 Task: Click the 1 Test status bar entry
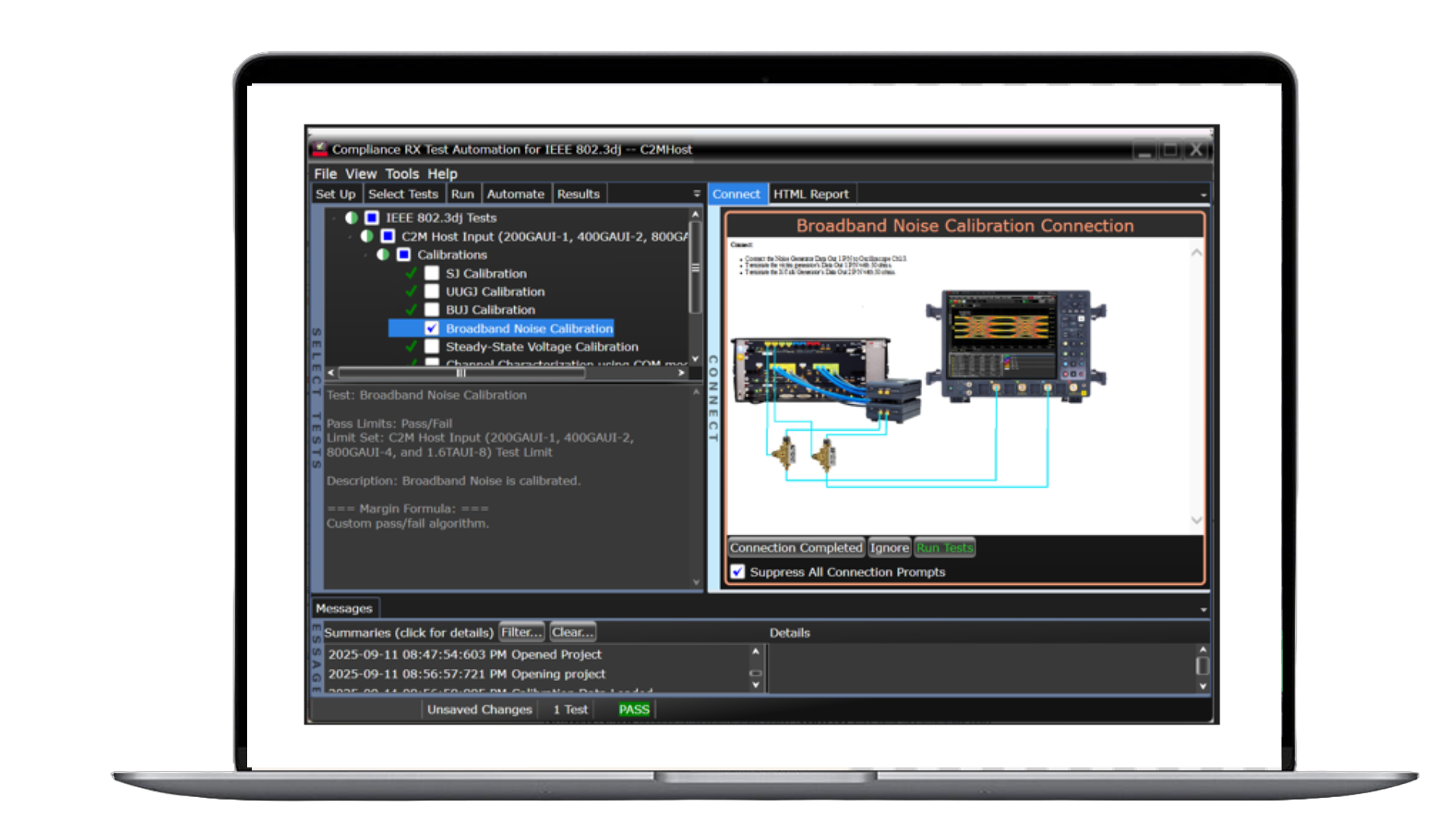point(570,710)
